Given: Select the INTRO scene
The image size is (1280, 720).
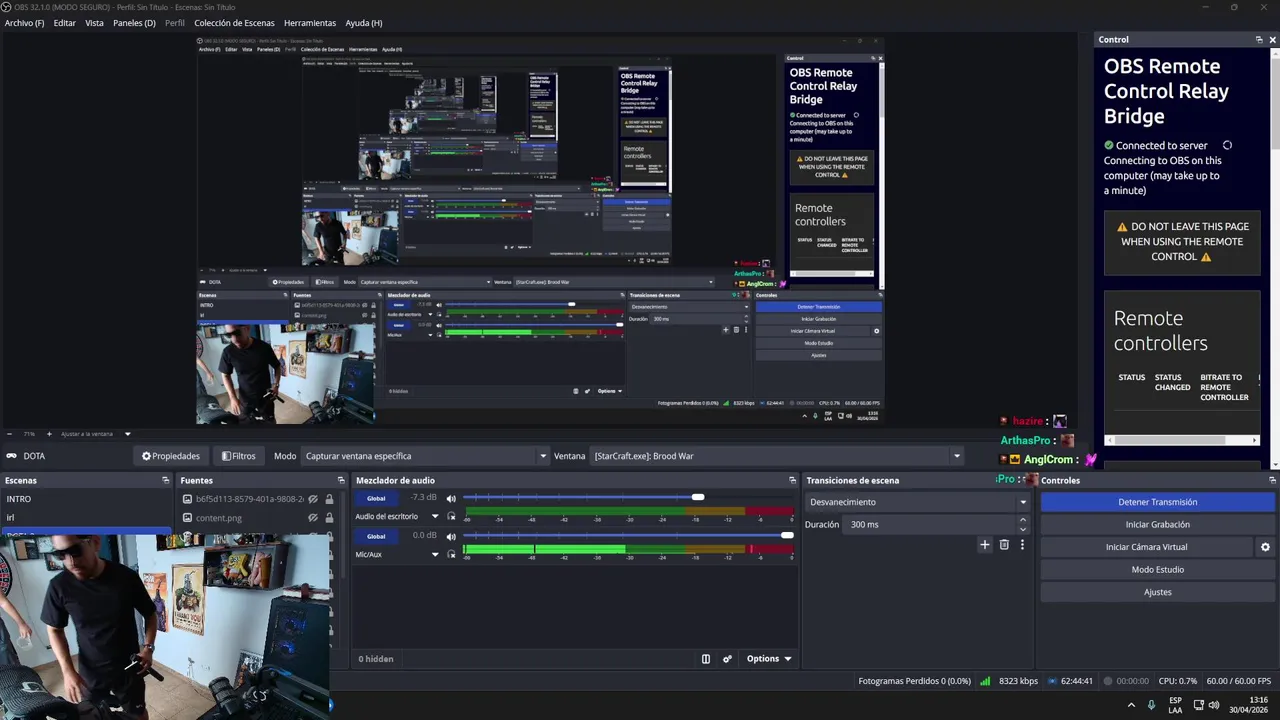Looking at the screenshot, I should (86, 499).
